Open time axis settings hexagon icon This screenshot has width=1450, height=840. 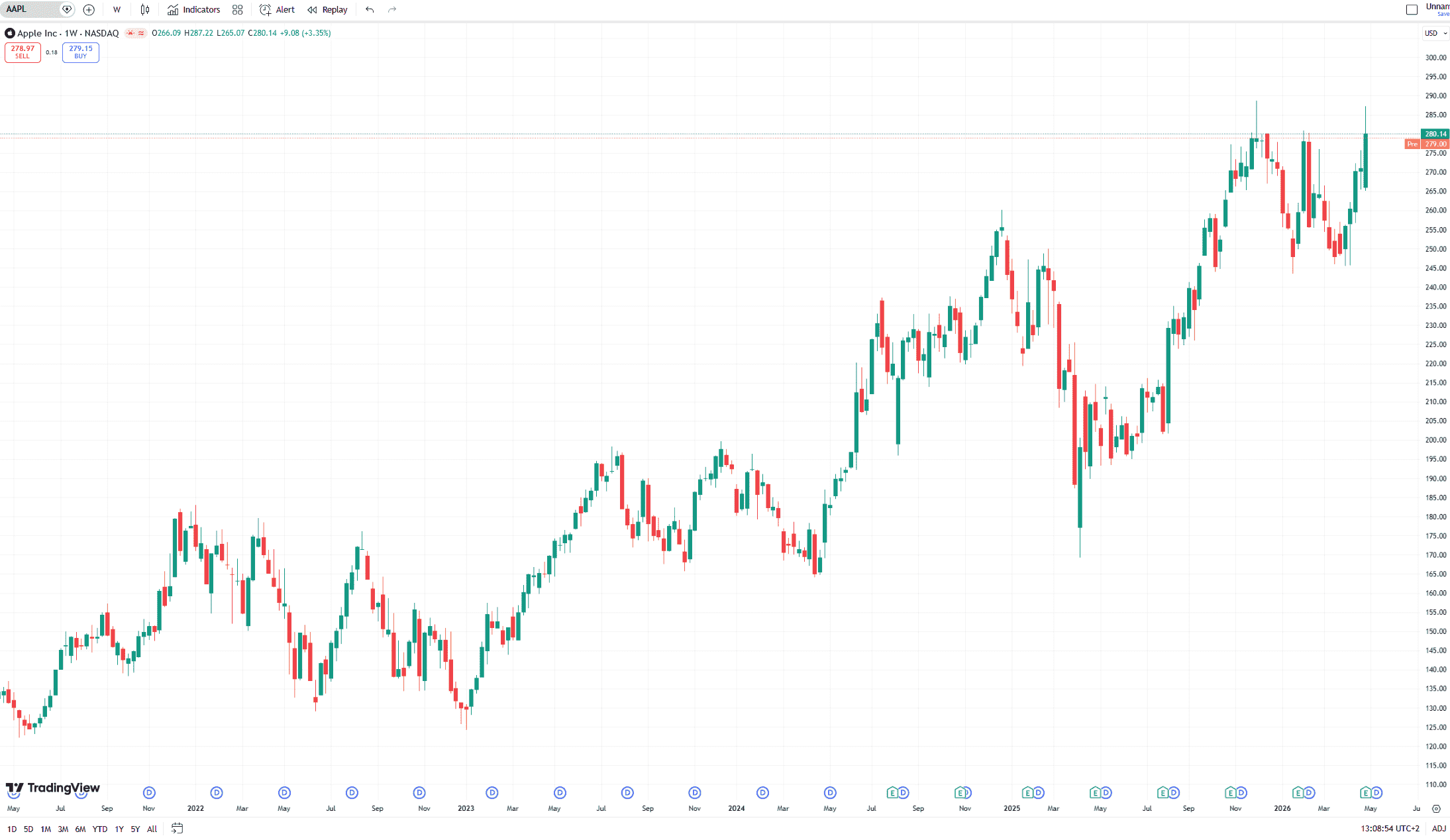[x=1436, y=809]
